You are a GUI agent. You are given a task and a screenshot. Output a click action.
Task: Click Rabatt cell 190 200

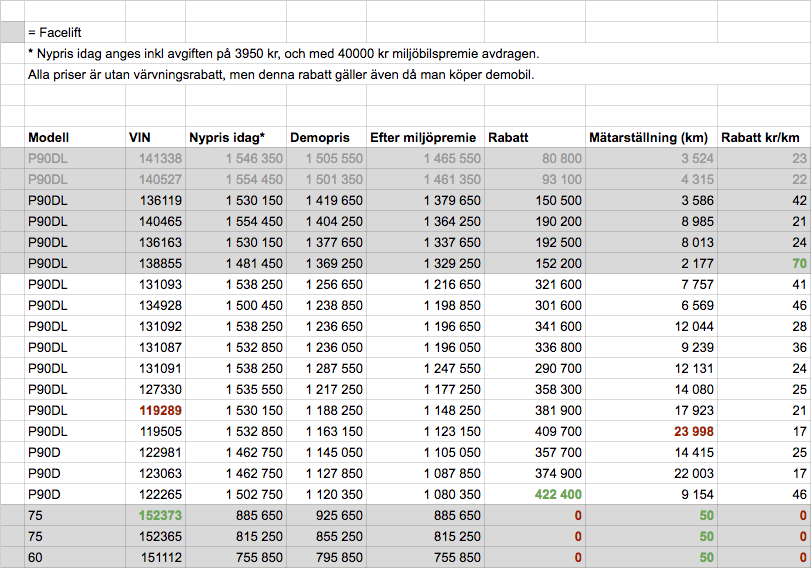click(x=535, y=221)
